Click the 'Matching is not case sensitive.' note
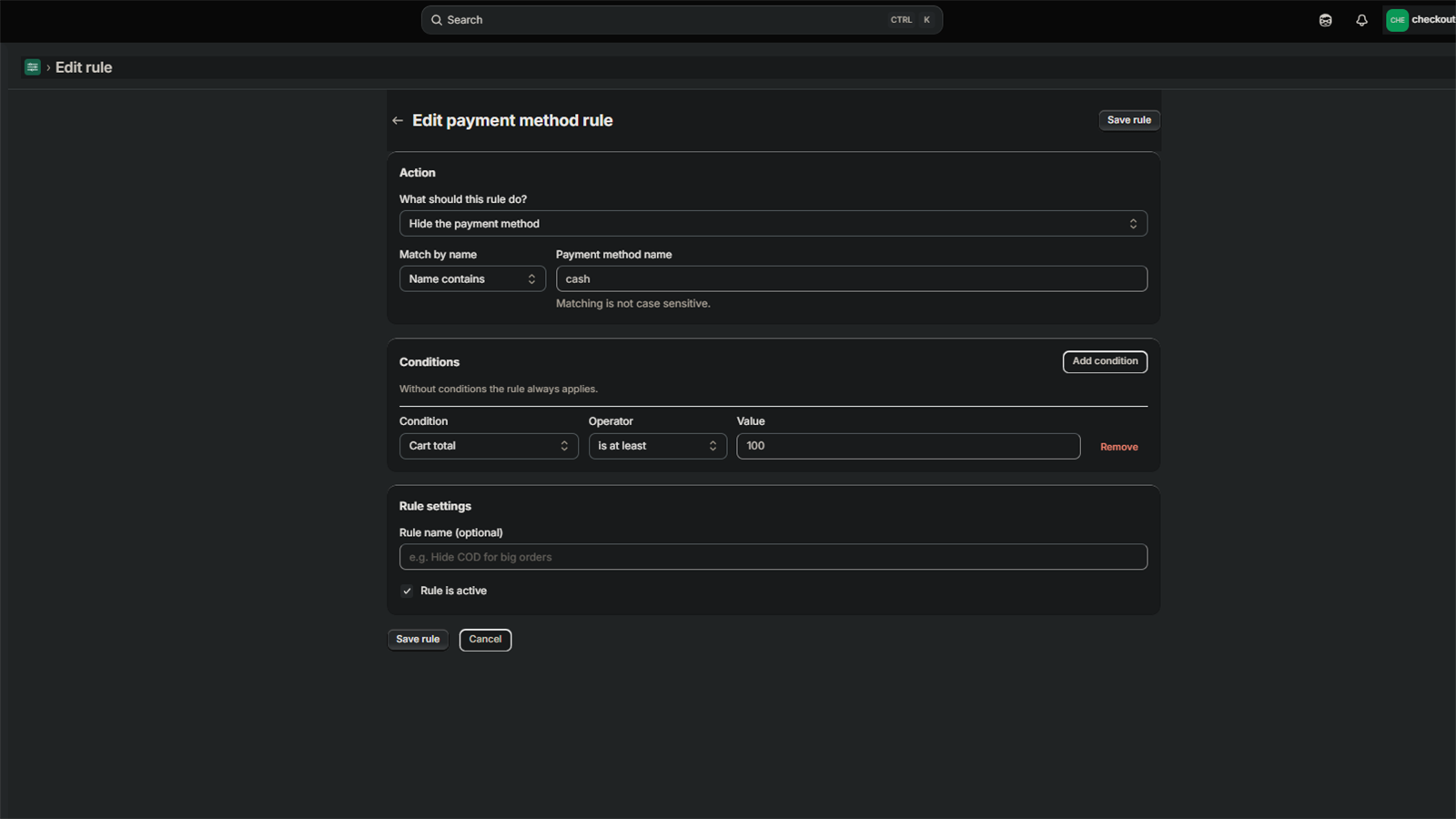This screenshot has height=819, width=1456. [x=632, y=304]
